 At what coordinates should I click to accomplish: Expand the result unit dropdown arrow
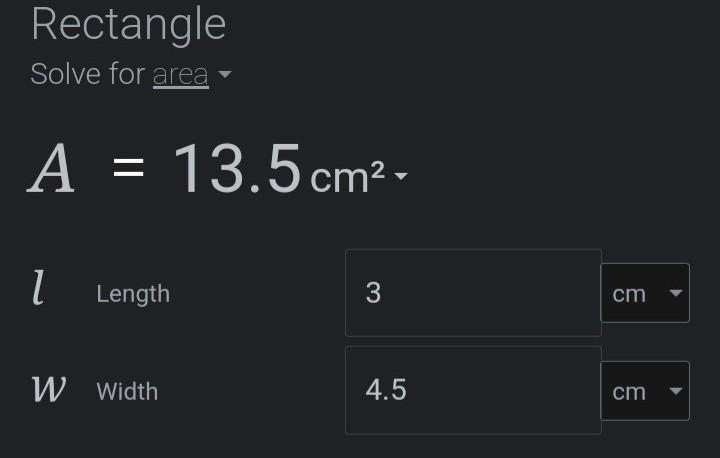coord(401,178)
